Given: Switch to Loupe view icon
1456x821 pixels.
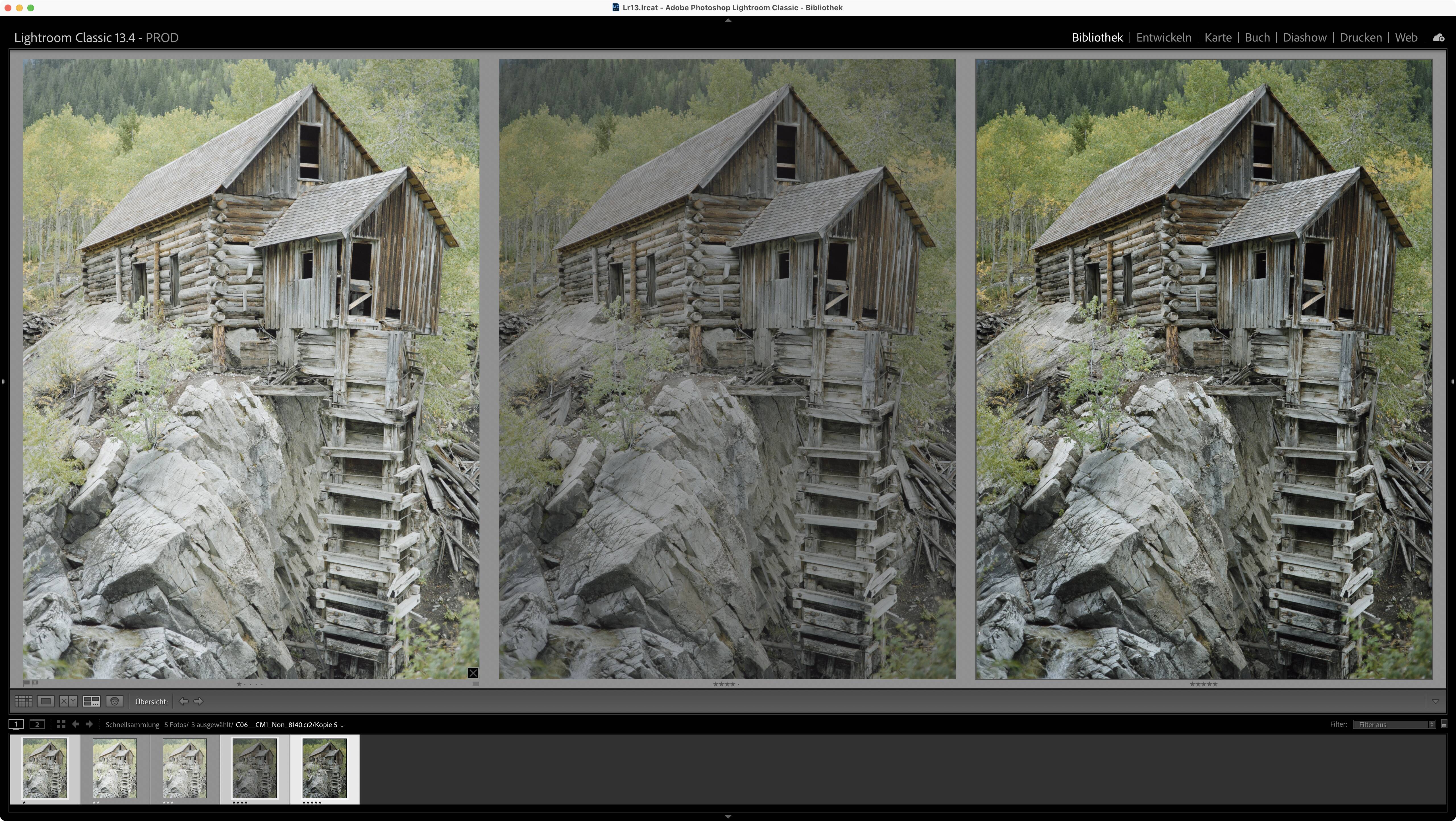Looking at the screenshot, I should click(46, 701).
